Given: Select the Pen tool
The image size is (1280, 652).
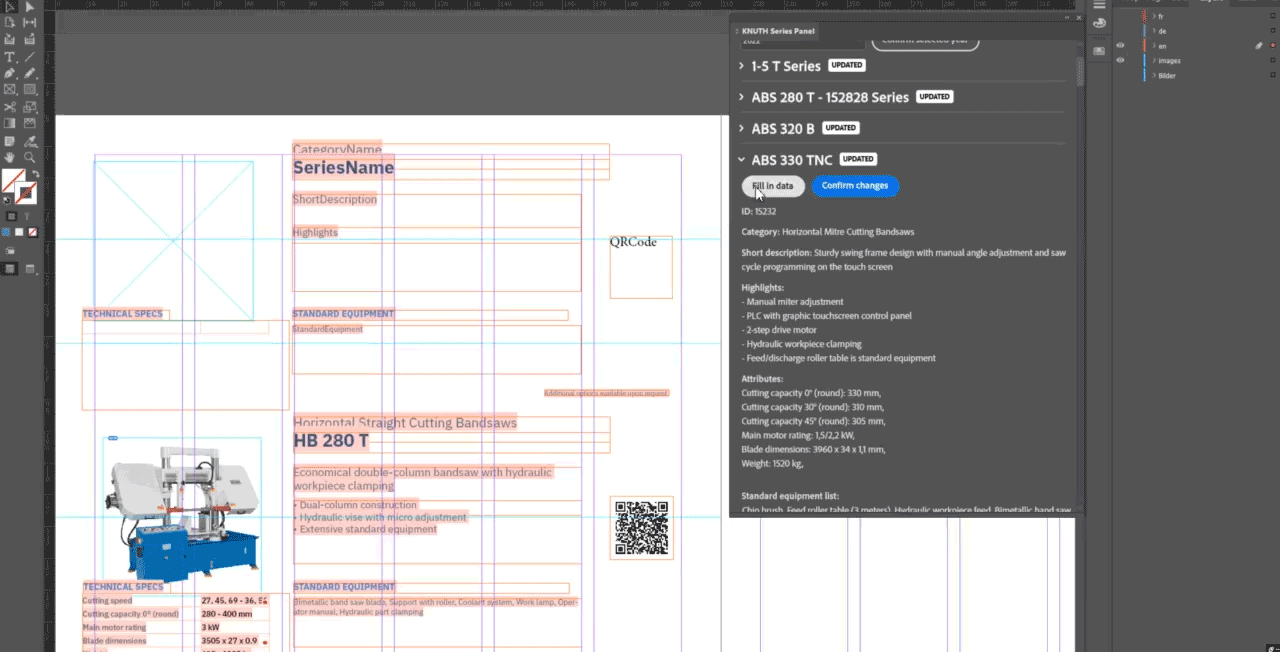Looking at the screenshot, I should (x=9, y=73).
